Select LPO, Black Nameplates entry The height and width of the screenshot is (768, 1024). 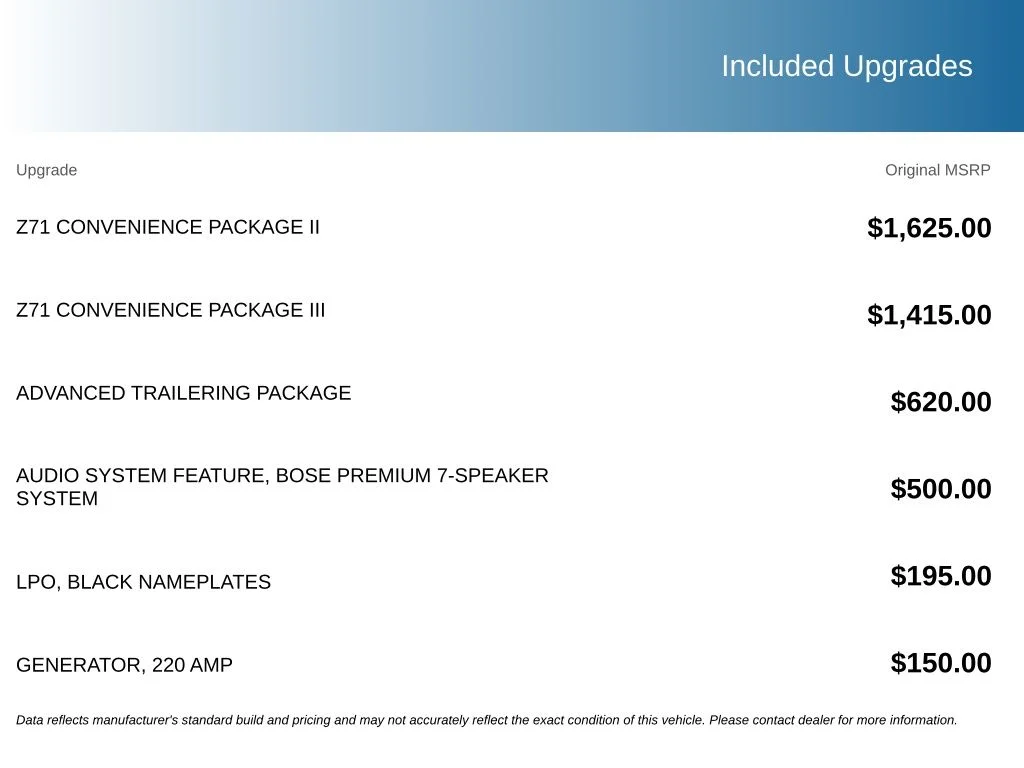click(143, 582)
